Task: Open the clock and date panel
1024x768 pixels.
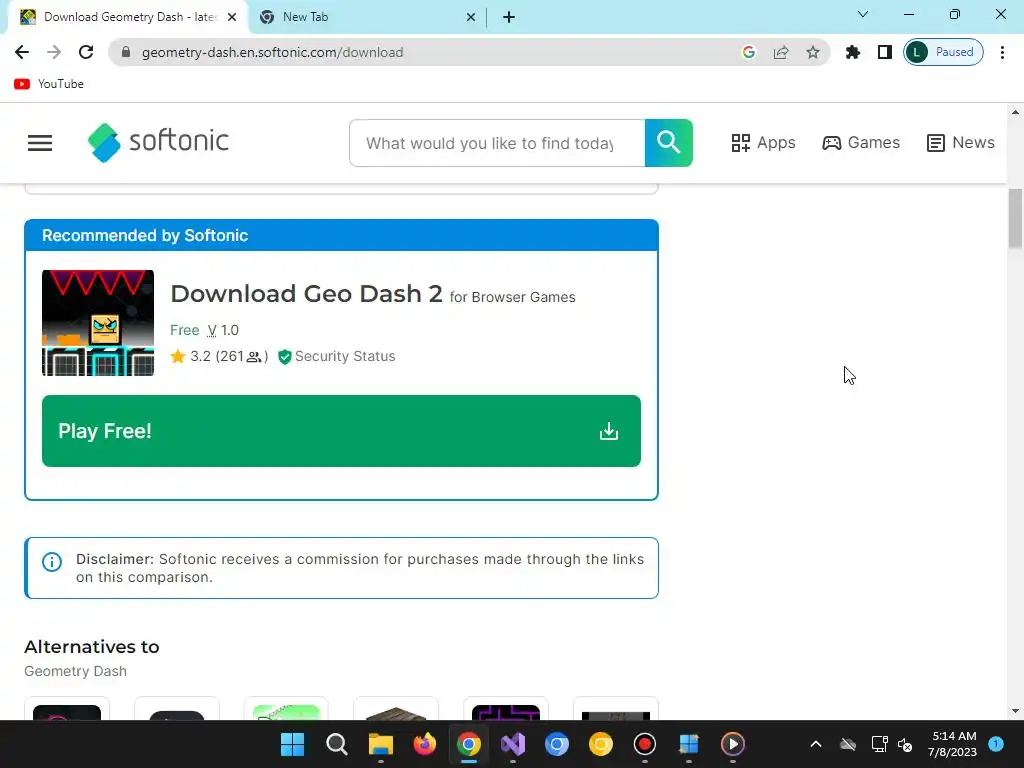Action: coord(952,744)
